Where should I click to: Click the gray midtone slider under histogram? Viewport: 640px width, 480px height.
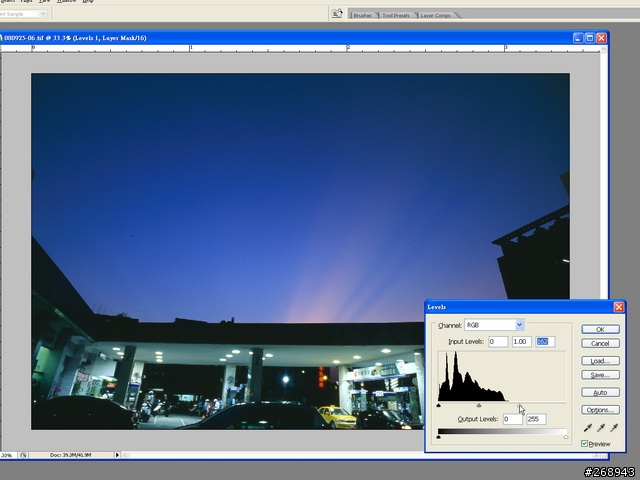479,405
